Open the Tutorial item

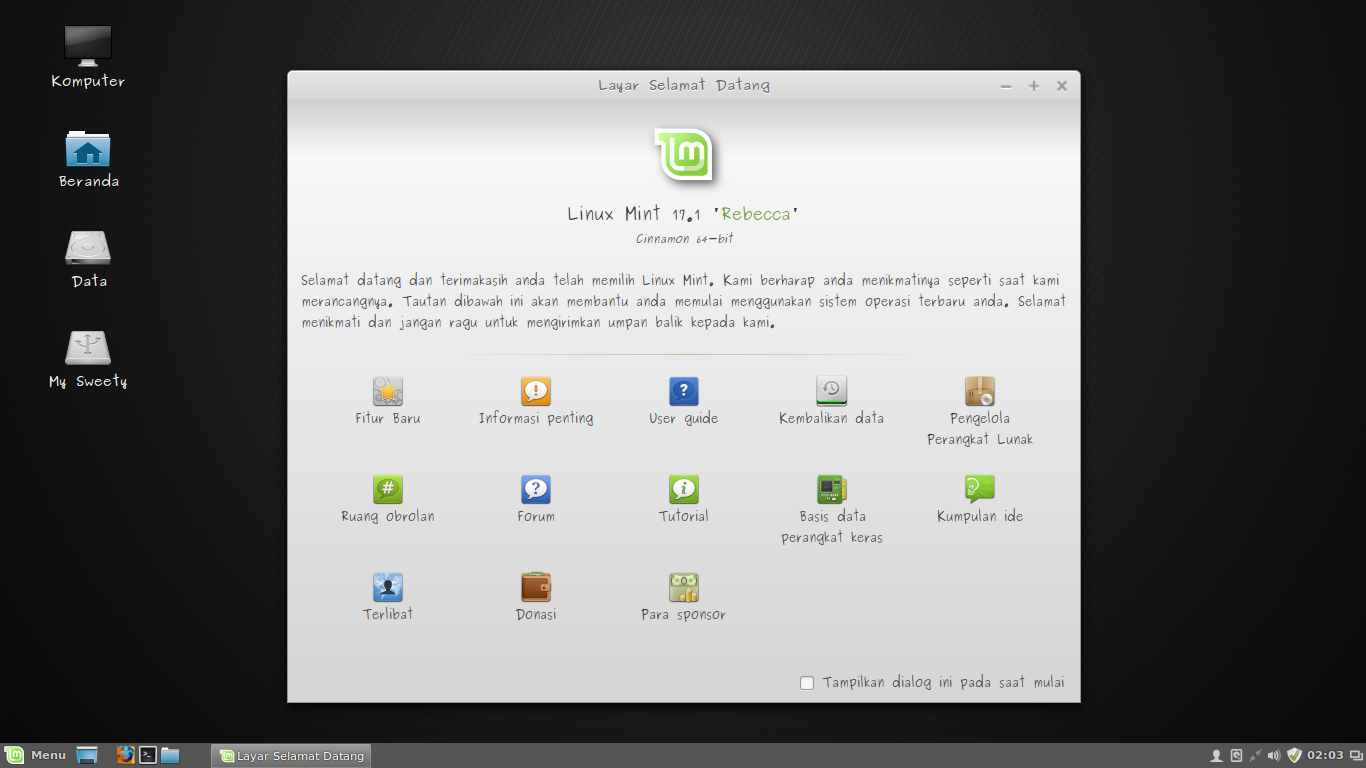(x=684, y=499)
